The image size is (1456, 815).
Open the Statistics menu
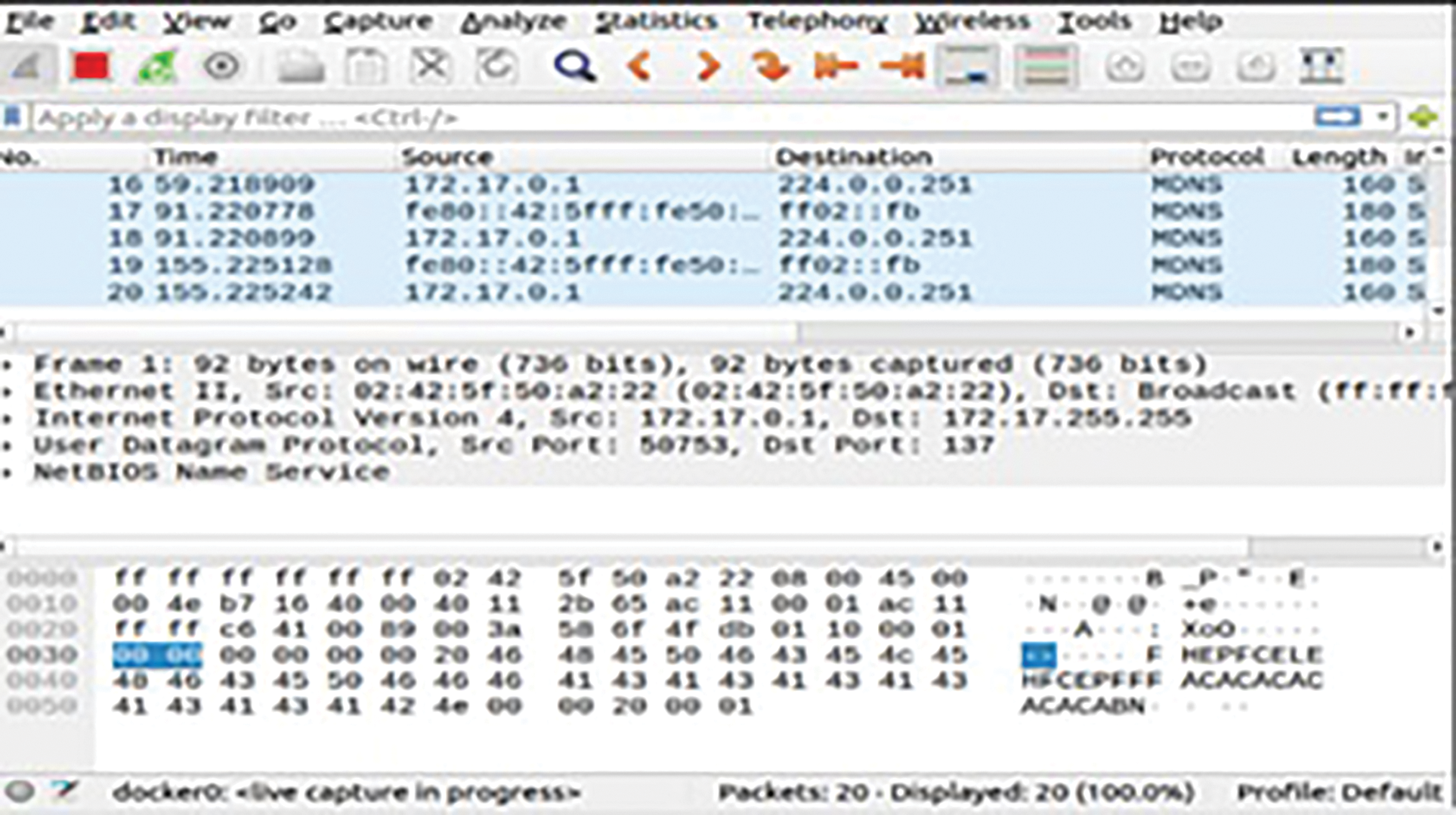pos(655,21)
